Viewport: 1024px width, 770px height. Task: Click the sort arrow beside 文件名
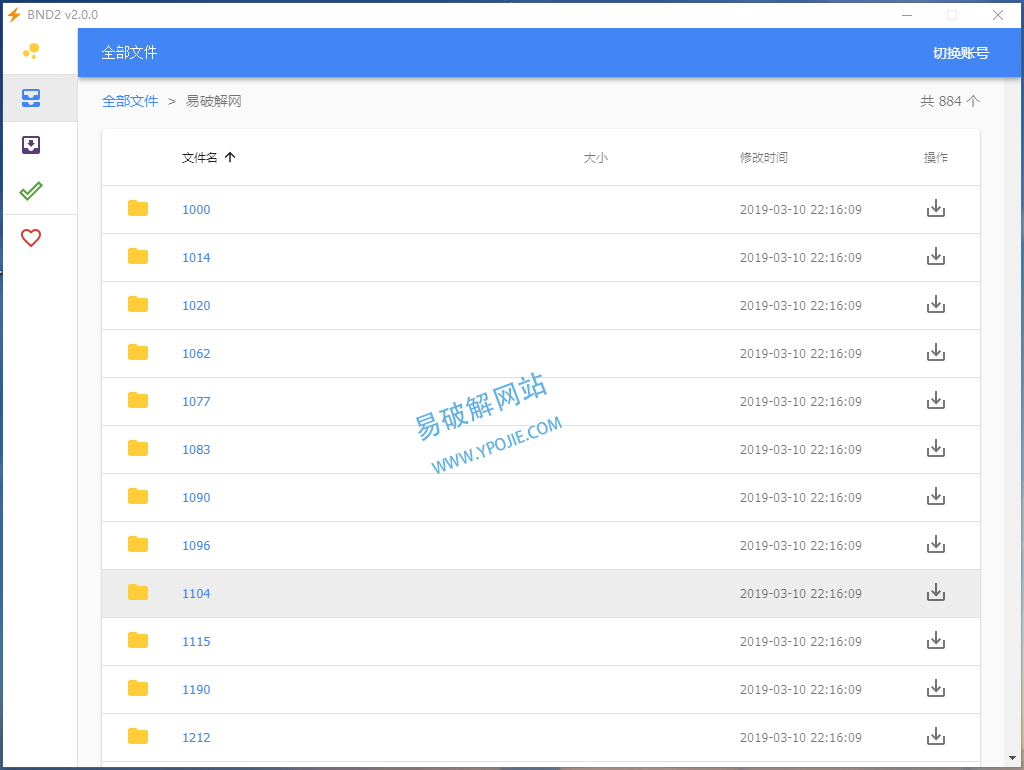(x=230, y=158)
